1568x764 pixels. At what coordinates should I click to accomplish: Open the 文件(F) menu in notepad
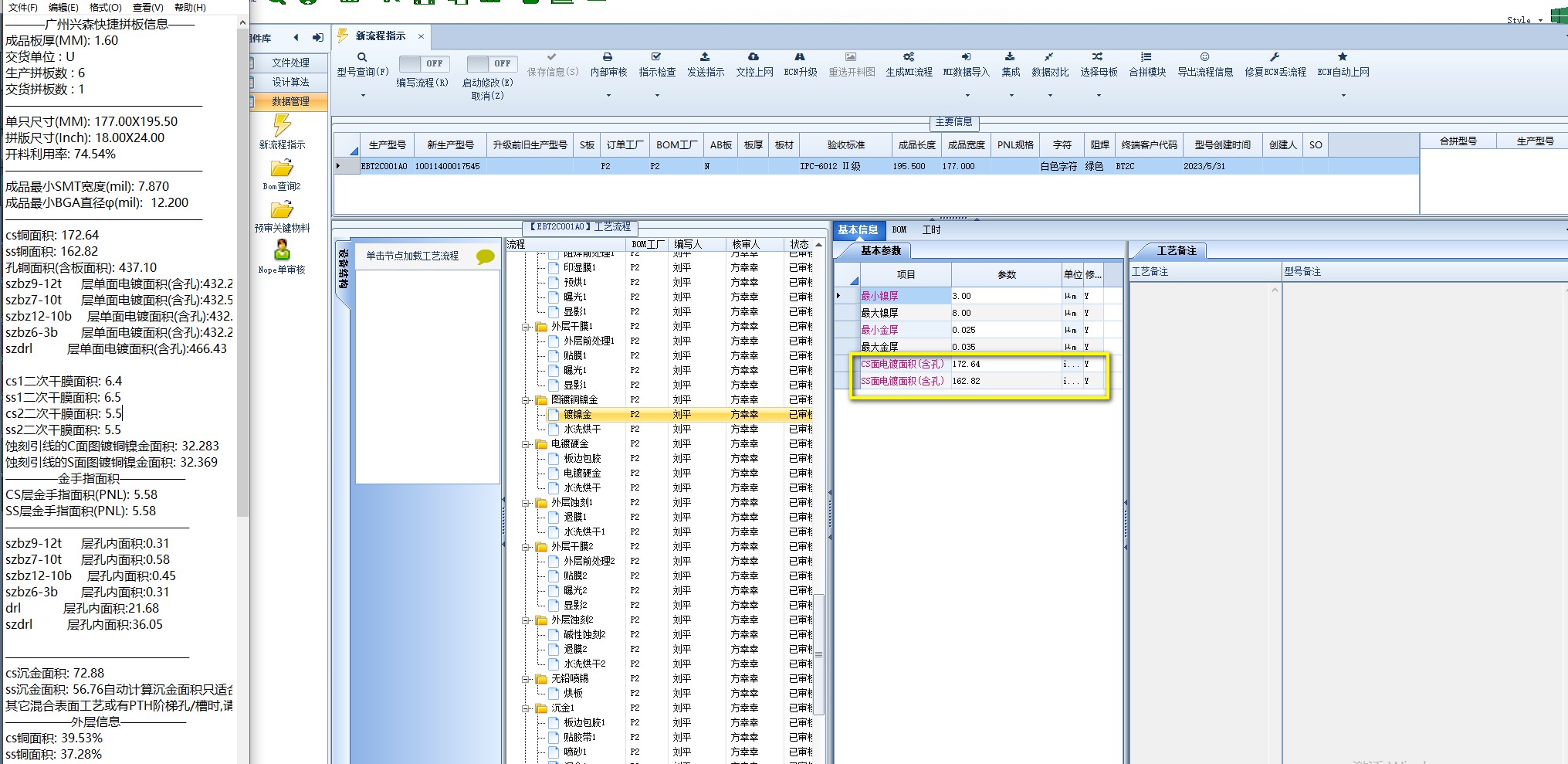click(x=22, y=7)
